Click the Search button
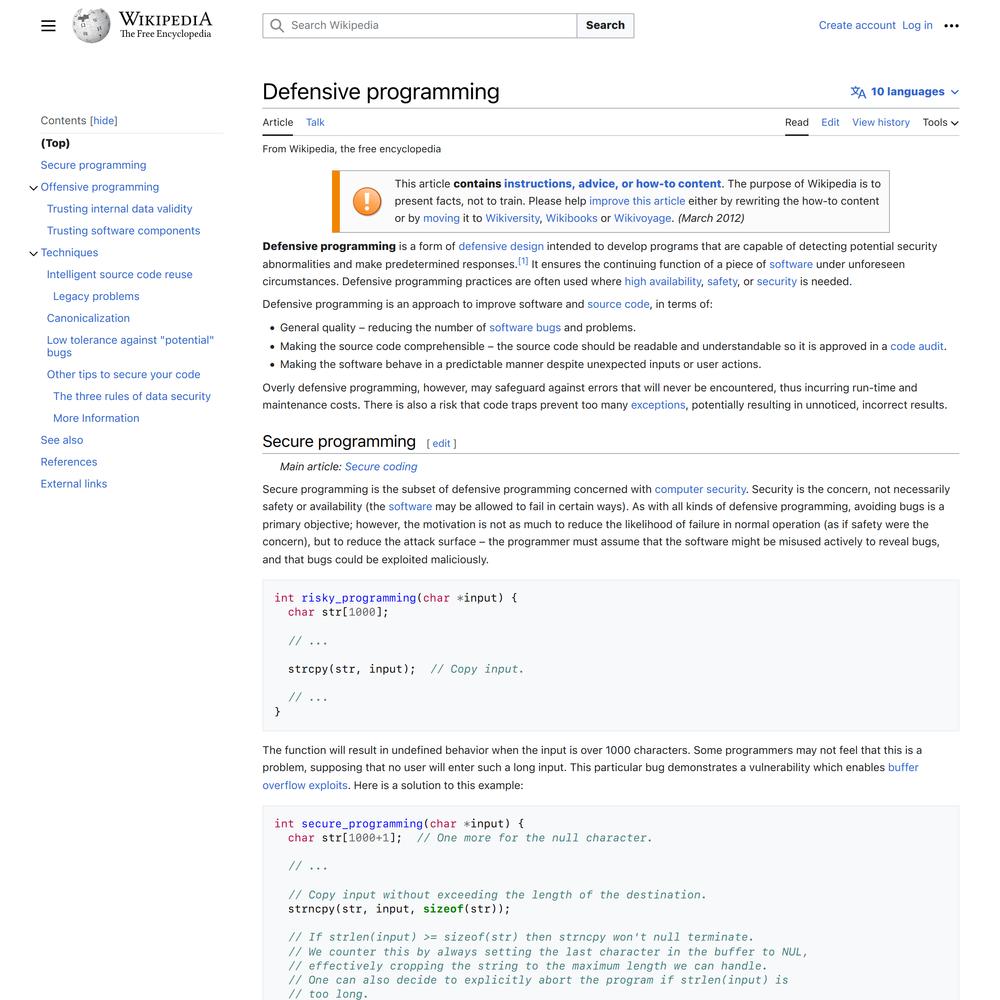Image resolution: width=1000 pixels, height=1000 pixels. click(605, 26)
